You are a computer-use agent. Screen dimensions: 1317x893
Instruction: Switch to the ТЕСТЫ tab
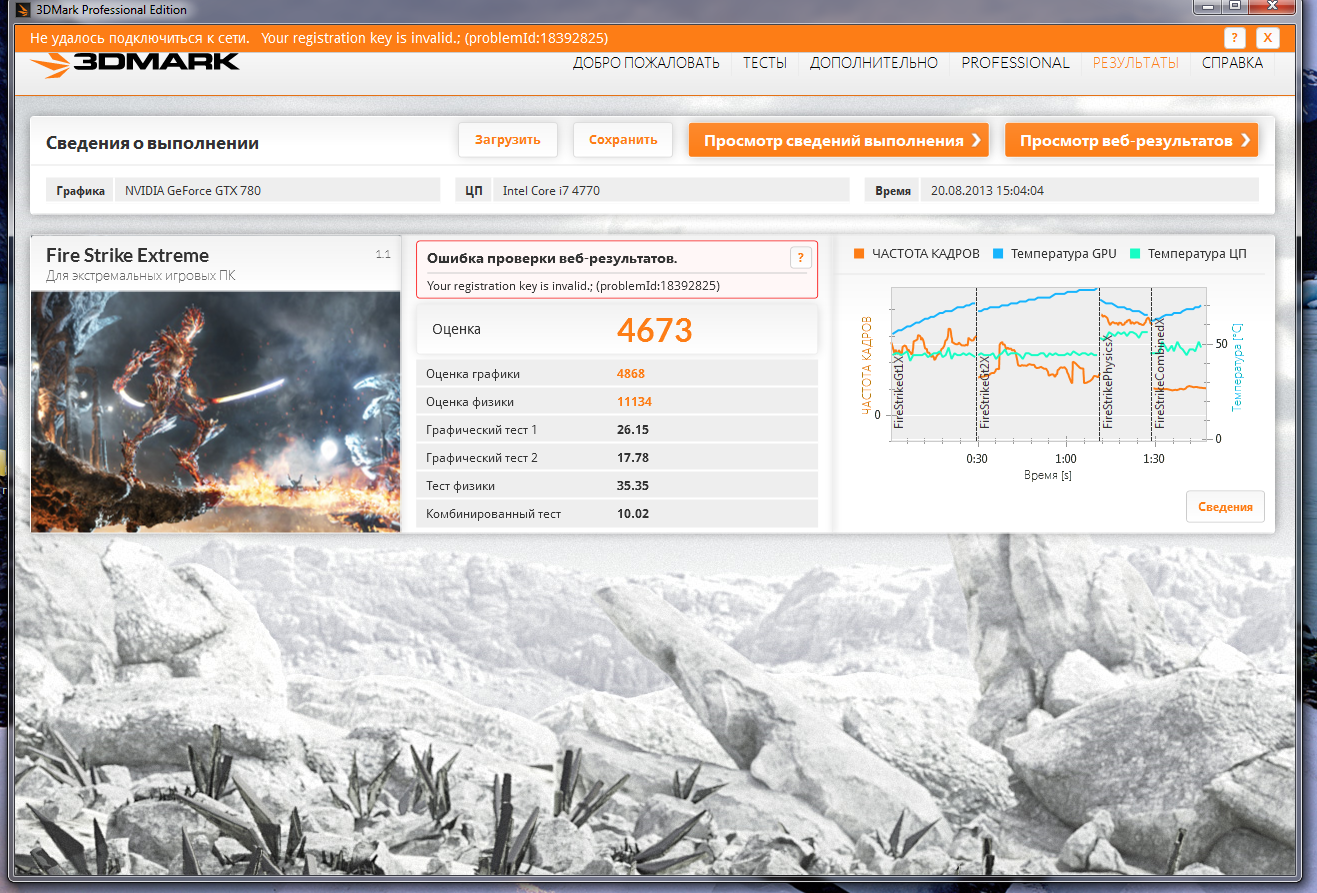point(765,63)
